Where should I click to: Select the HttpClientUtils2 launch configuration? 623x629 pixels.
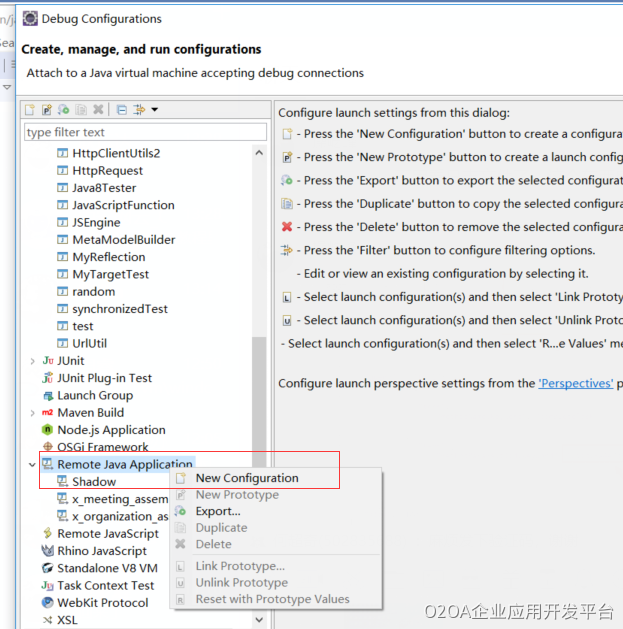115,153
